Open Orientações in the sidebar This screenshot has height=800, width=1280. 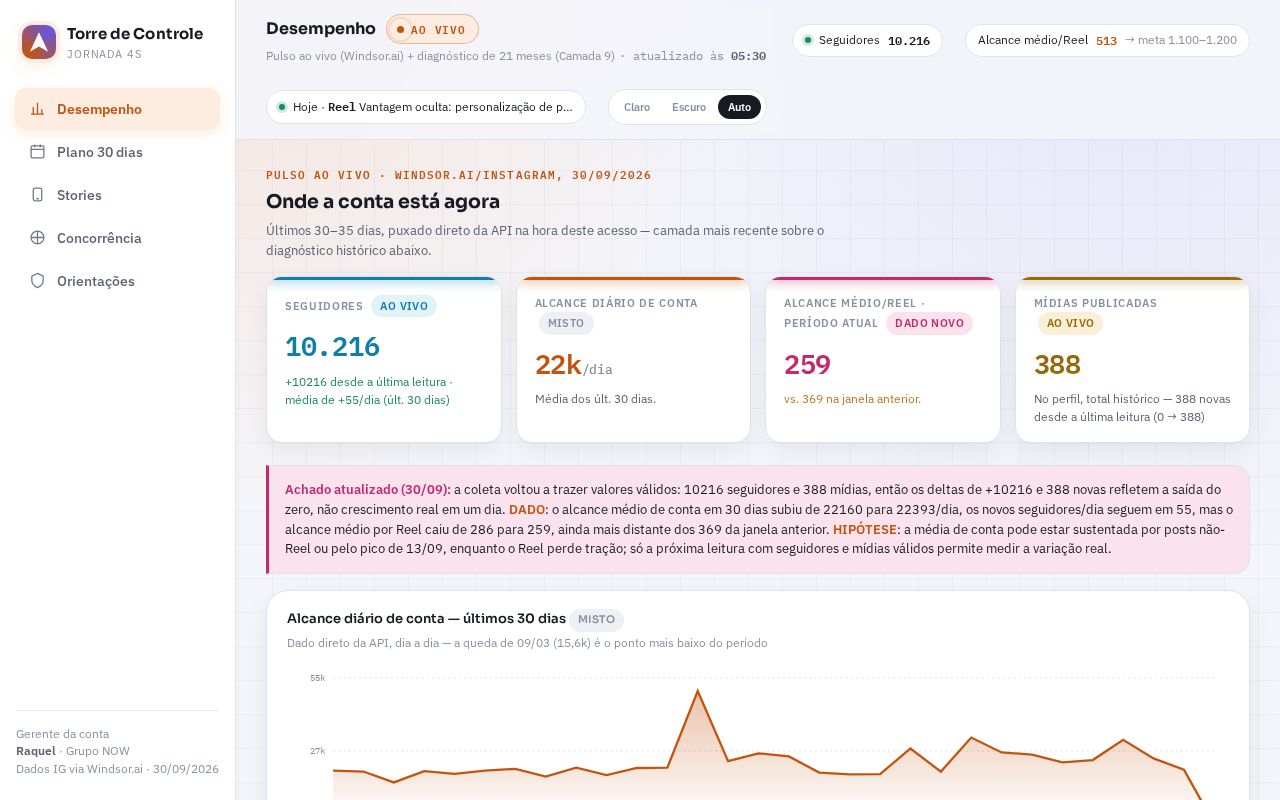pos(117,281)
